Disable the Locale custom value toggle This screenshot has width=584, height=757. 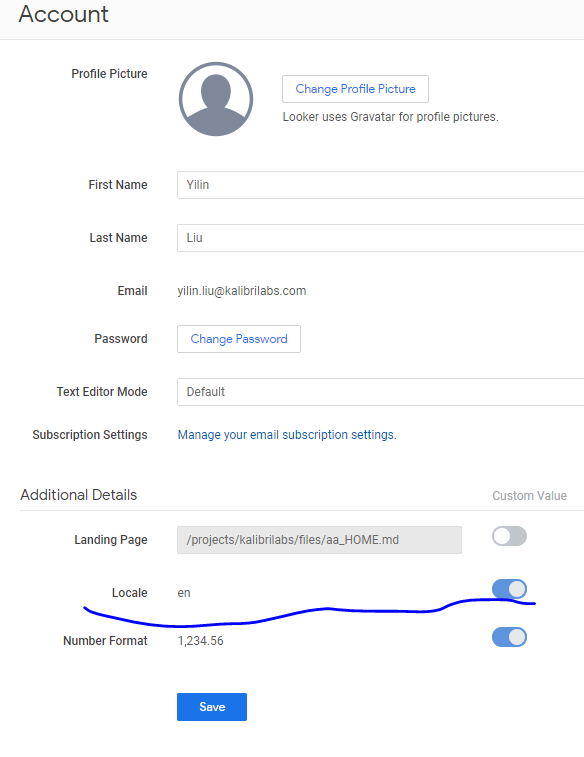click(509, 589)
